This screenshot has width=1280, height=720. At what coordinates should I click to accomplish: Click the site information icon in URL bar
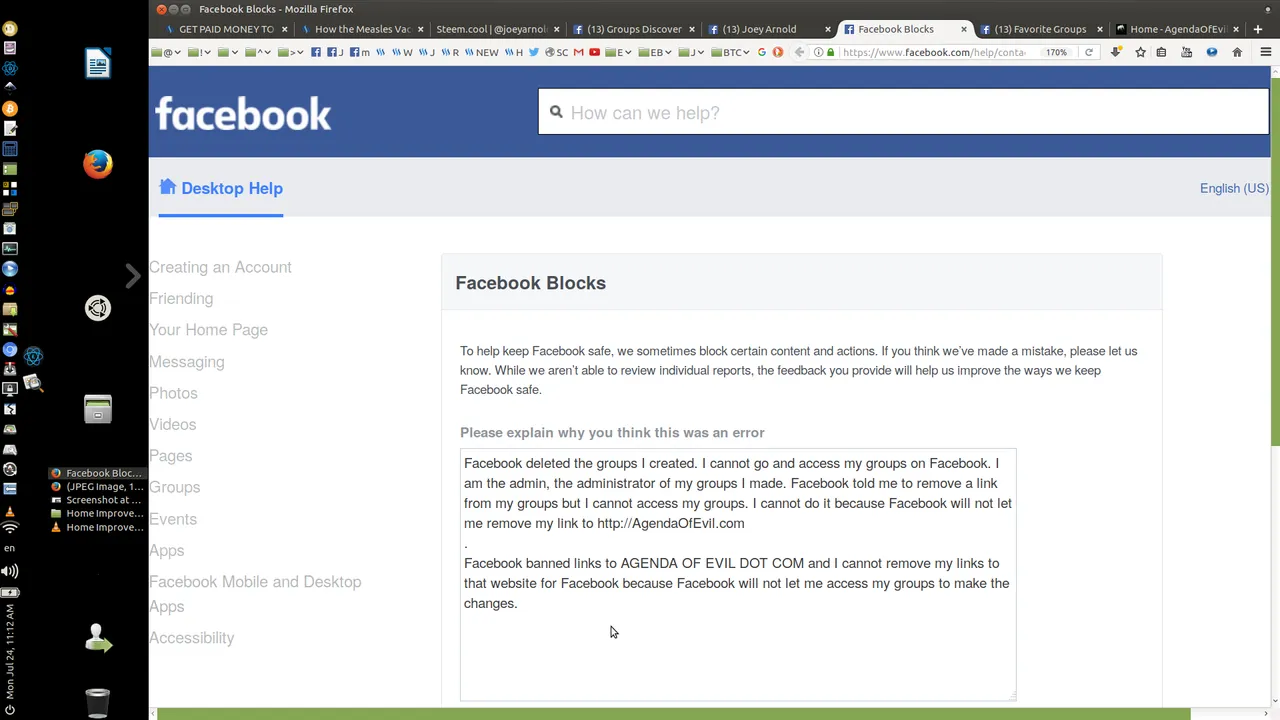[x=819, y=52]
